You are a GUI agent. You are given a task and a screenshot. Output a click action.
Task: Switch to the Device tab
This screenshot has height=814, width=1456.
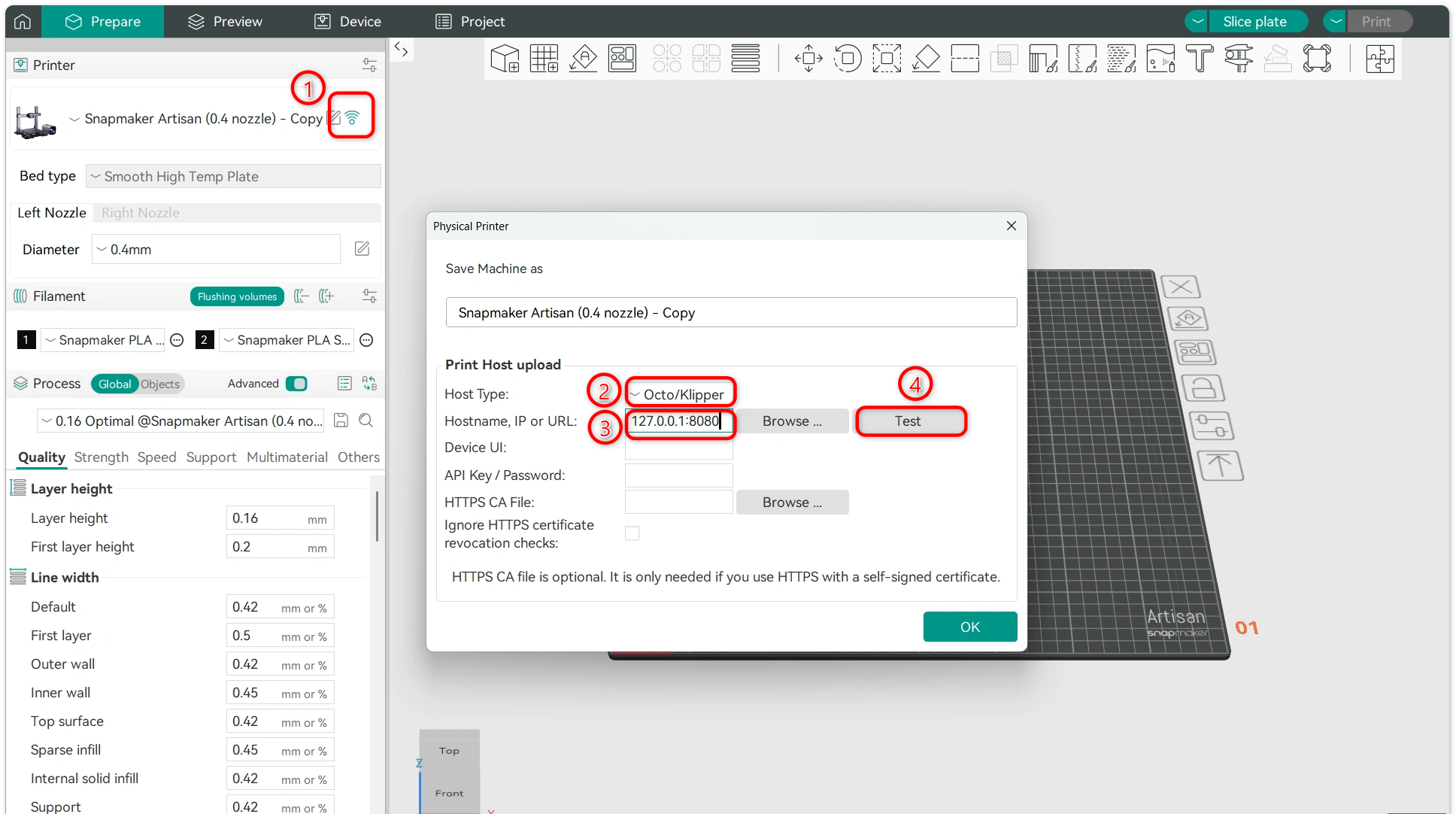(347, 21)
